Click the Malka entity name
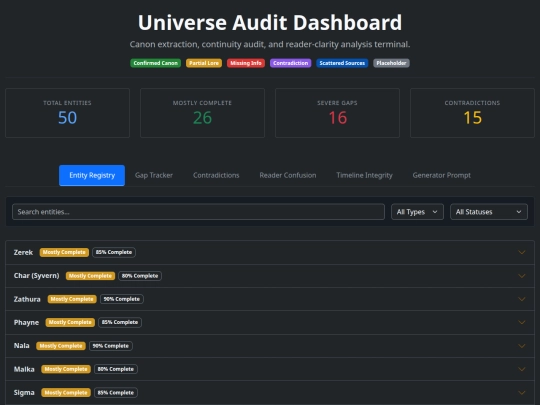 (24, 369)
